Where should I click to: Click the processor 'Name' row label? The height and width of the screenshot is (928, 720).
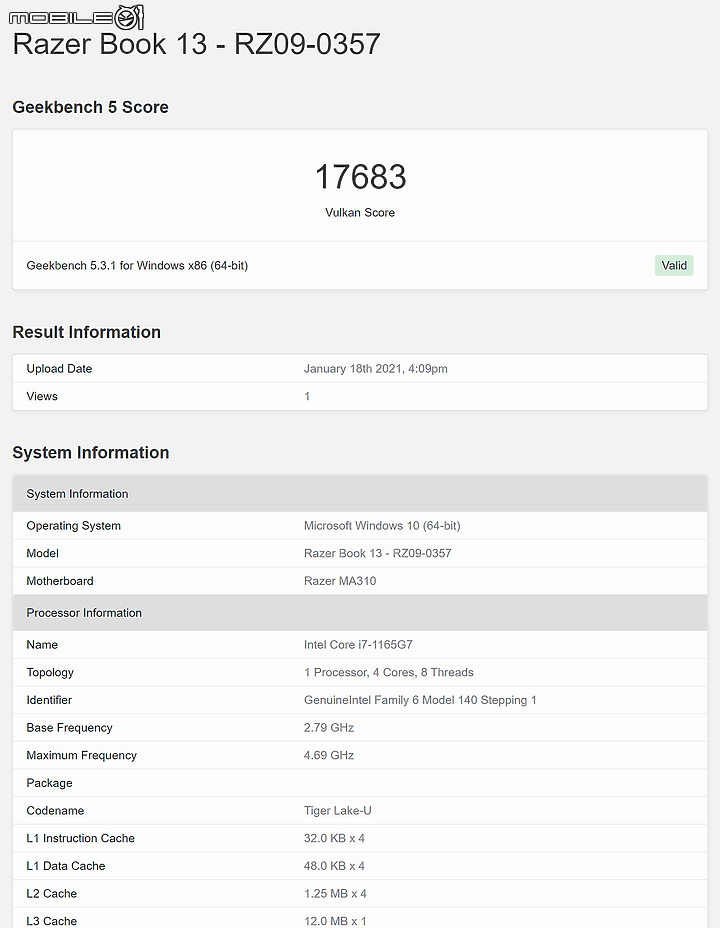tap(42, 645)
